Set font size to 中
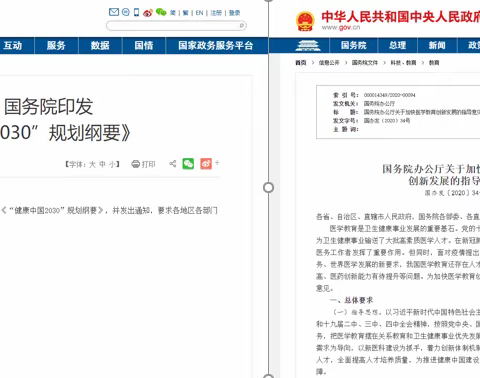 102,164
